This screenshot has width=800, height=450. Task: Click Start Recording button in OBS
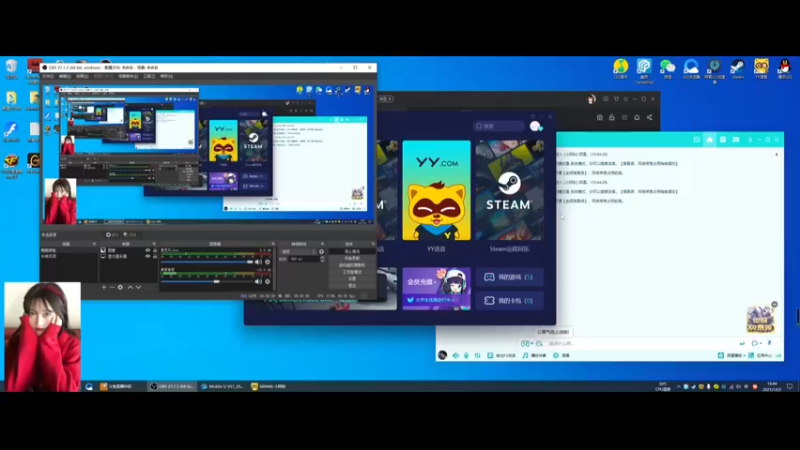click(352, 258)
